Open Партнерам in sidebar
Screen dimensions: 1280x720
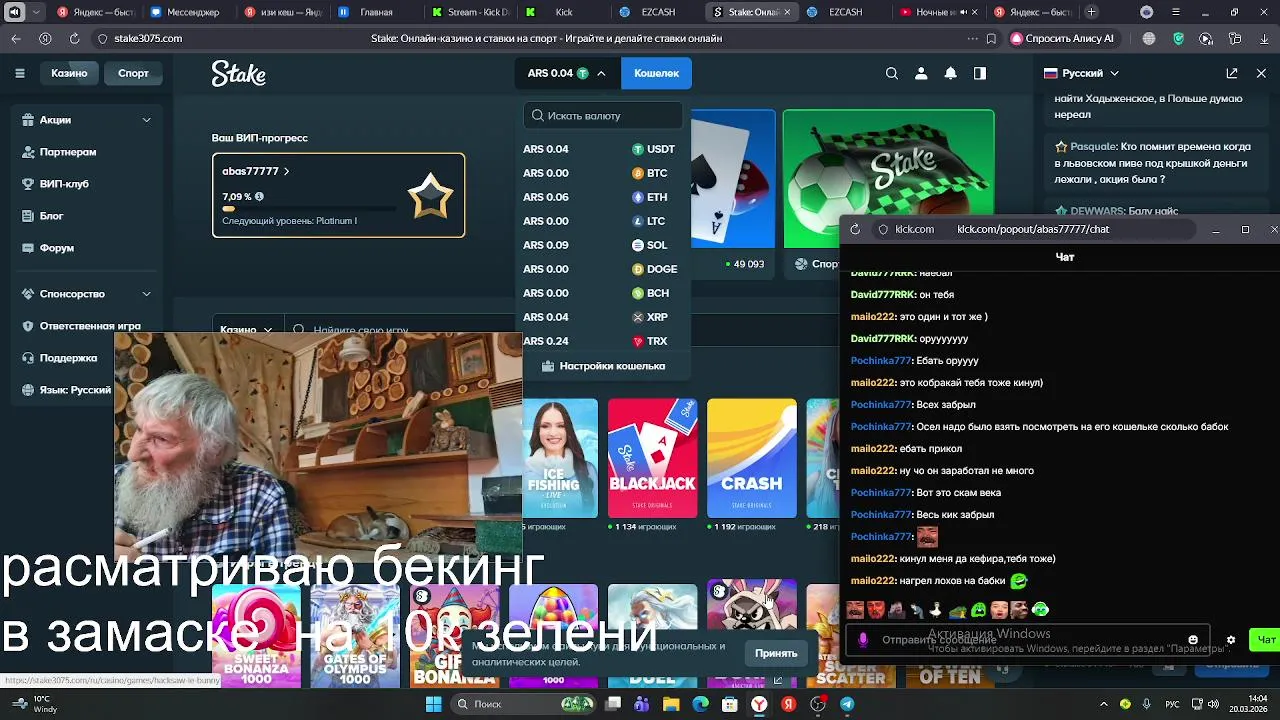68,152
